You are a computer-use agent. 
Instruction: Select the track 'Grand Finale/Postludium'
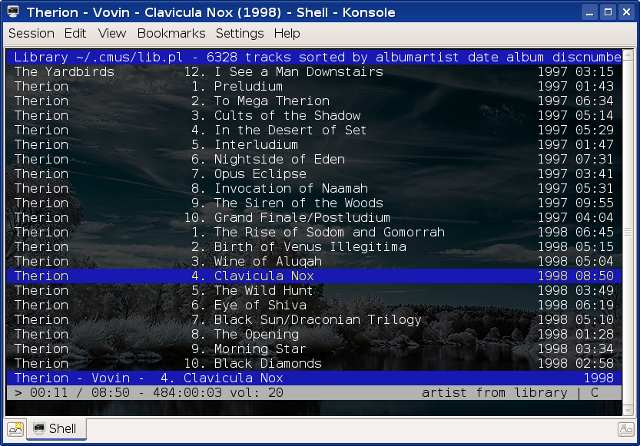pos(314,217)
